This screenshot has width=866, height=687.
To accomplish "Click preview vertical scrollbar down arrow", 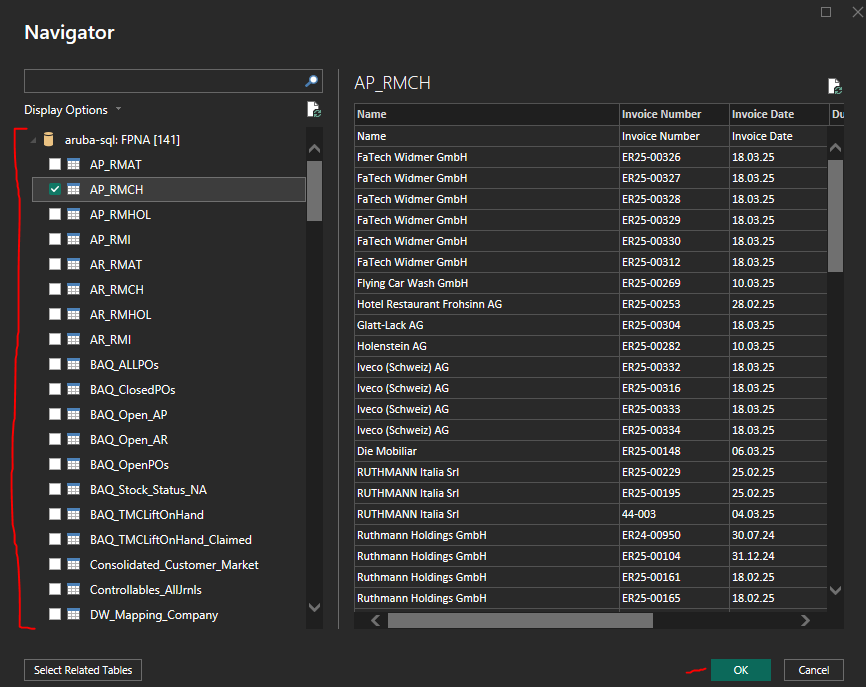I will tap(836, 590).
